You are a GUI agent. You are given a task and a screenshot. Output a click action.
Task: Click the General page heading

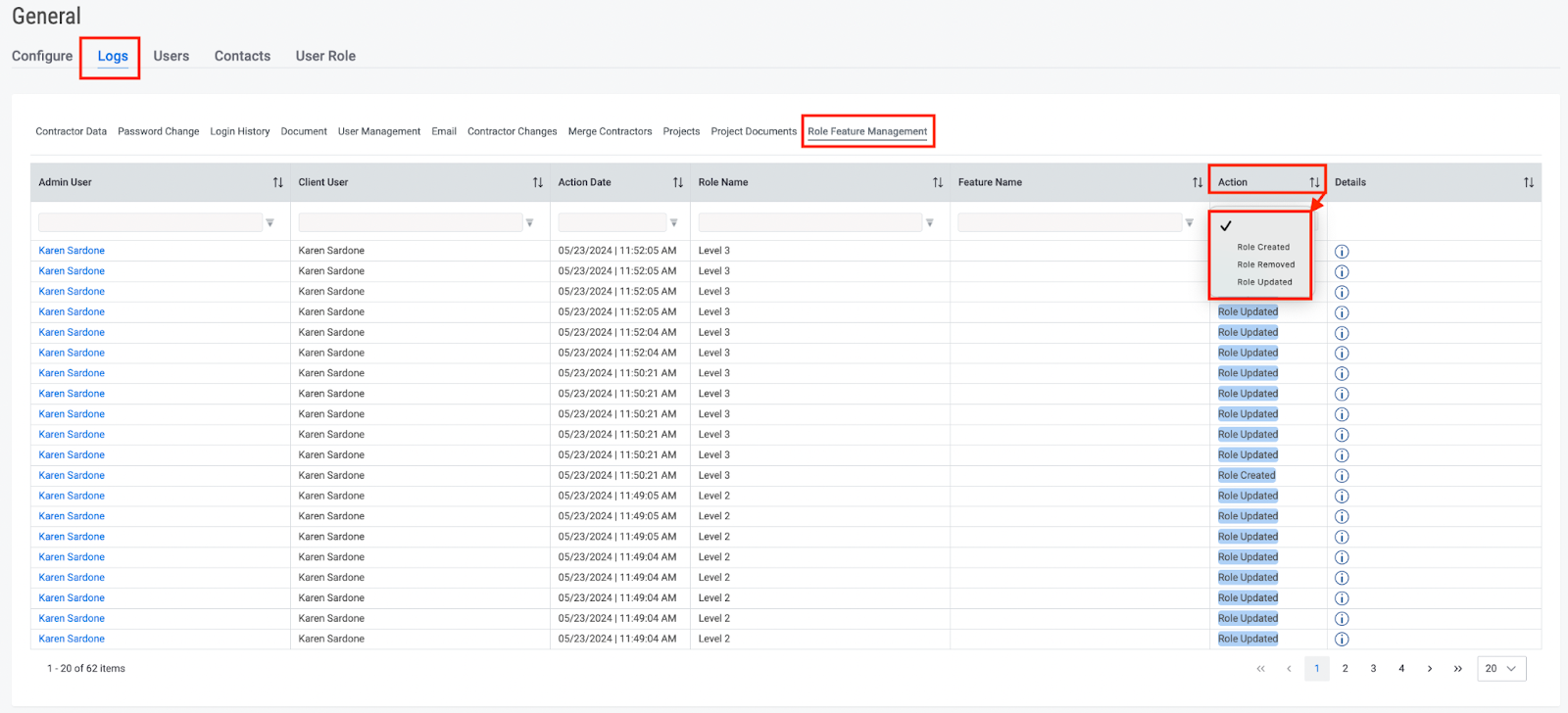(46, 17)
